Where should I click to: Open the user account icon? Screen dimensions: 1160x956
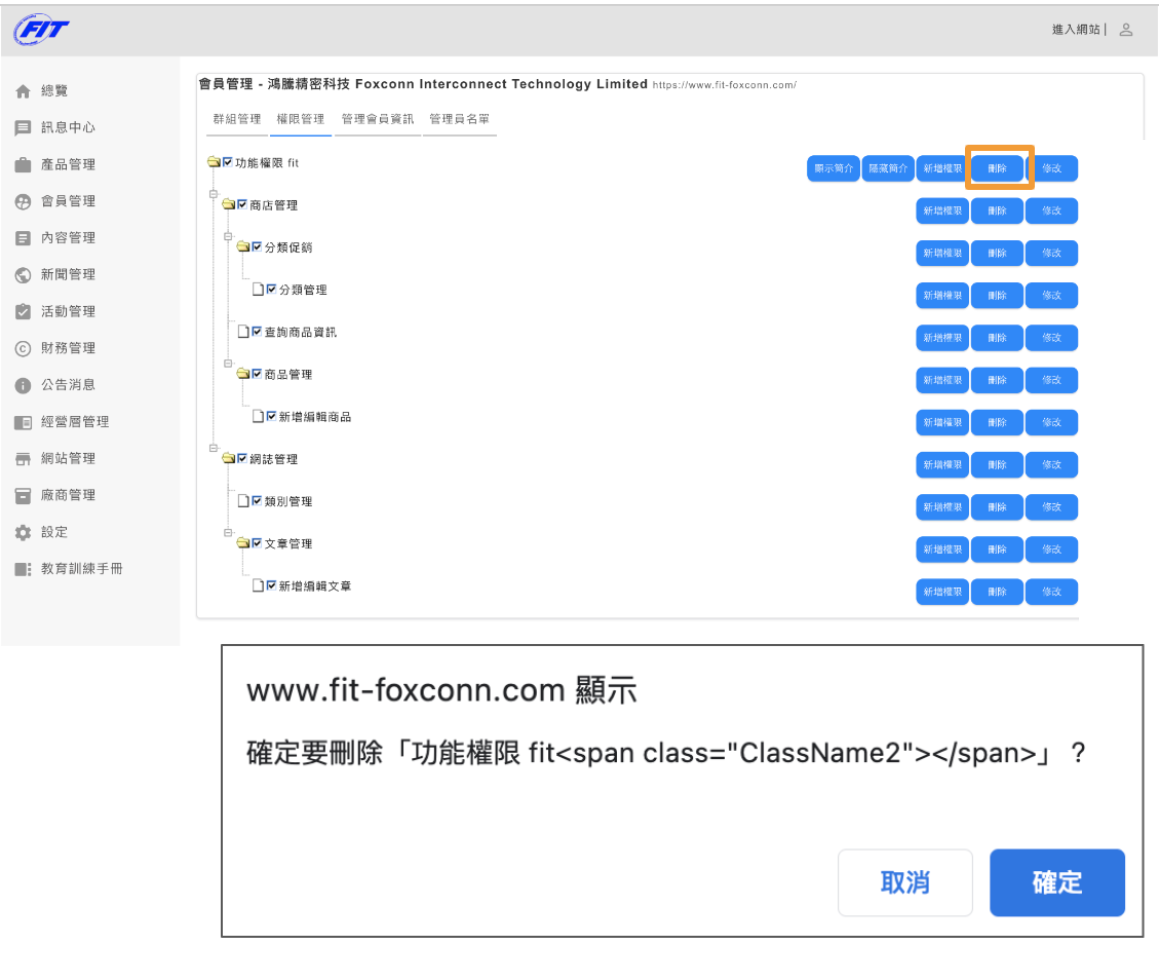[1126, 30]
